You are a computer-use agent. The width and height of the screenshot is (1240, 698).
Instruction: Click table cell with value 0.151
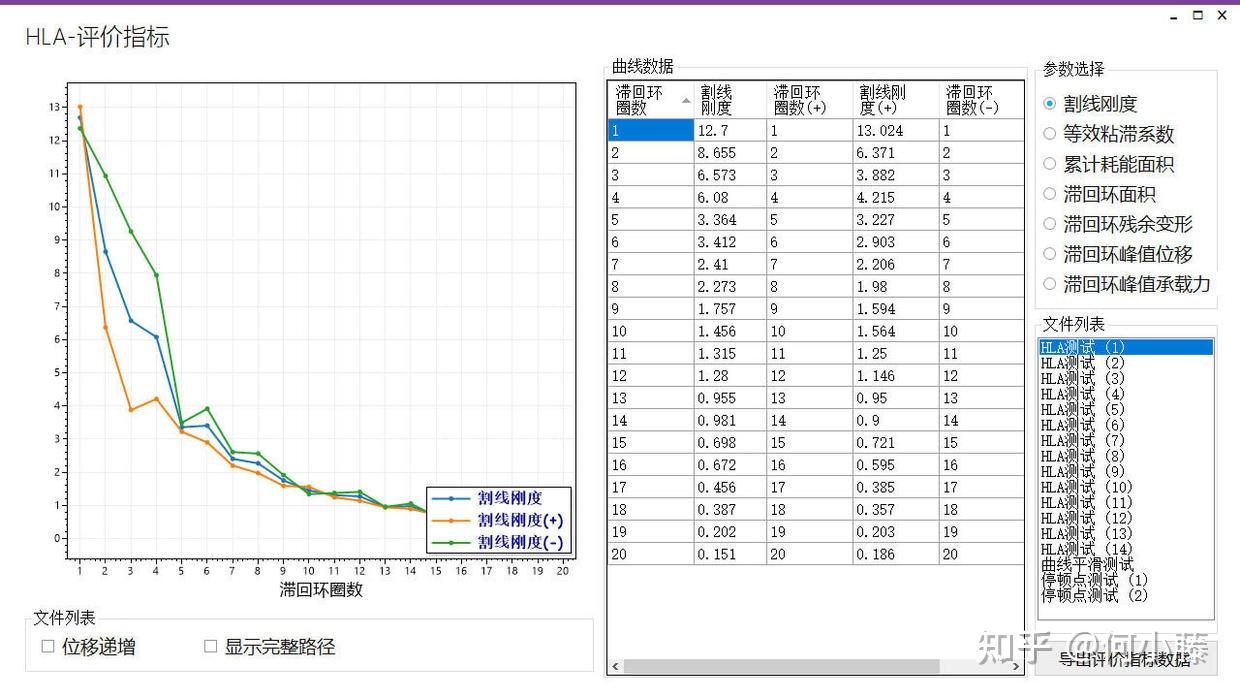730,554
